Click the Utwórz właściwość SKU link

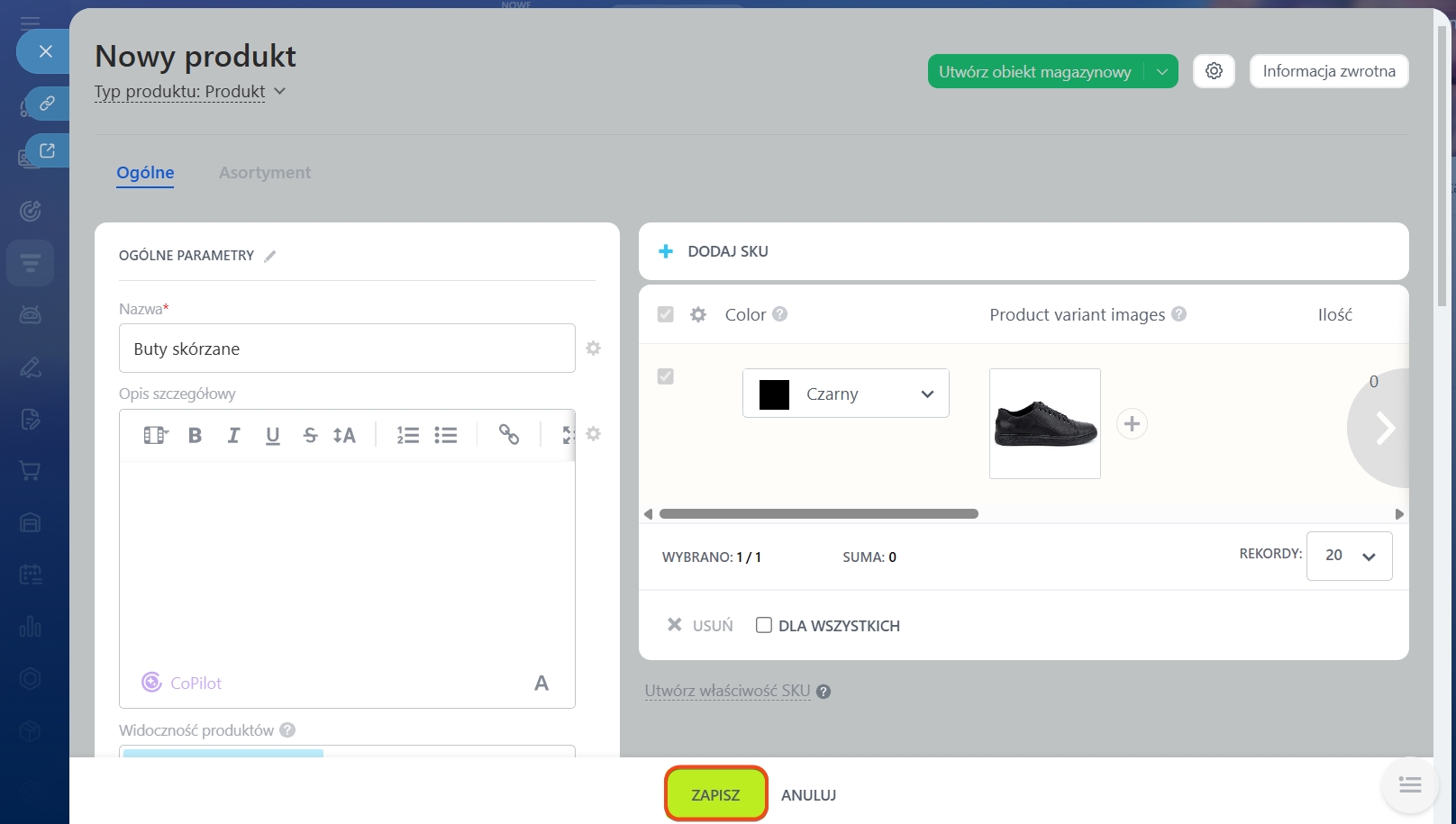coord(727,691)
